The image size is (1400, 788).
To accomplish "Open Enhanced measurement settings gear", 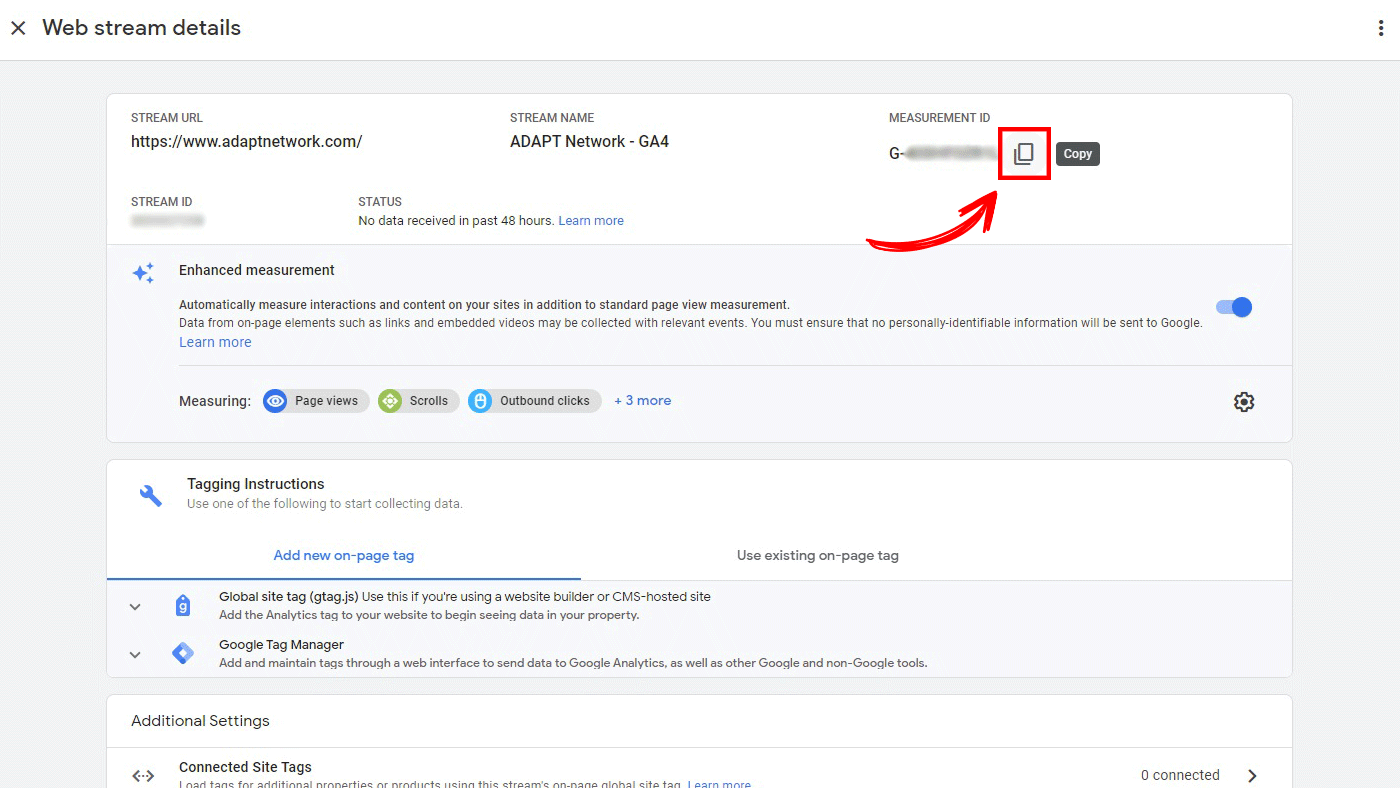I will point(1244,402).
